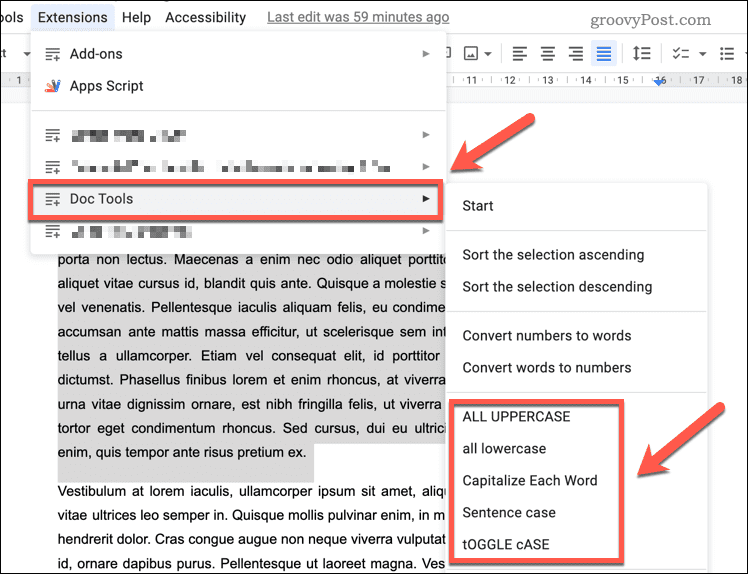Expand the submenu arrow below Doc Tools
The image size is (748, 574).
[x=426, y=231]
